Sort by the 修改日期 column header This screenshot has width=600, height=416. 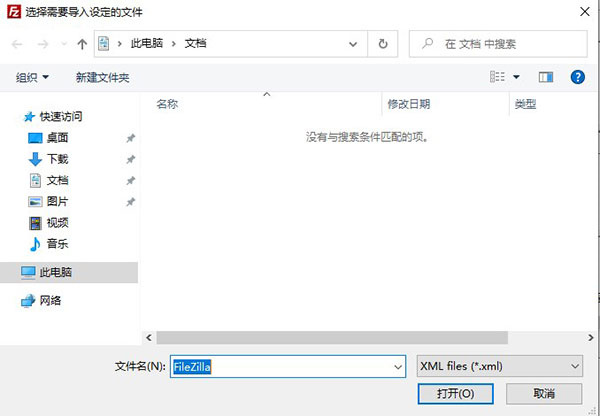pyautogui.click(x=409, y=104)
